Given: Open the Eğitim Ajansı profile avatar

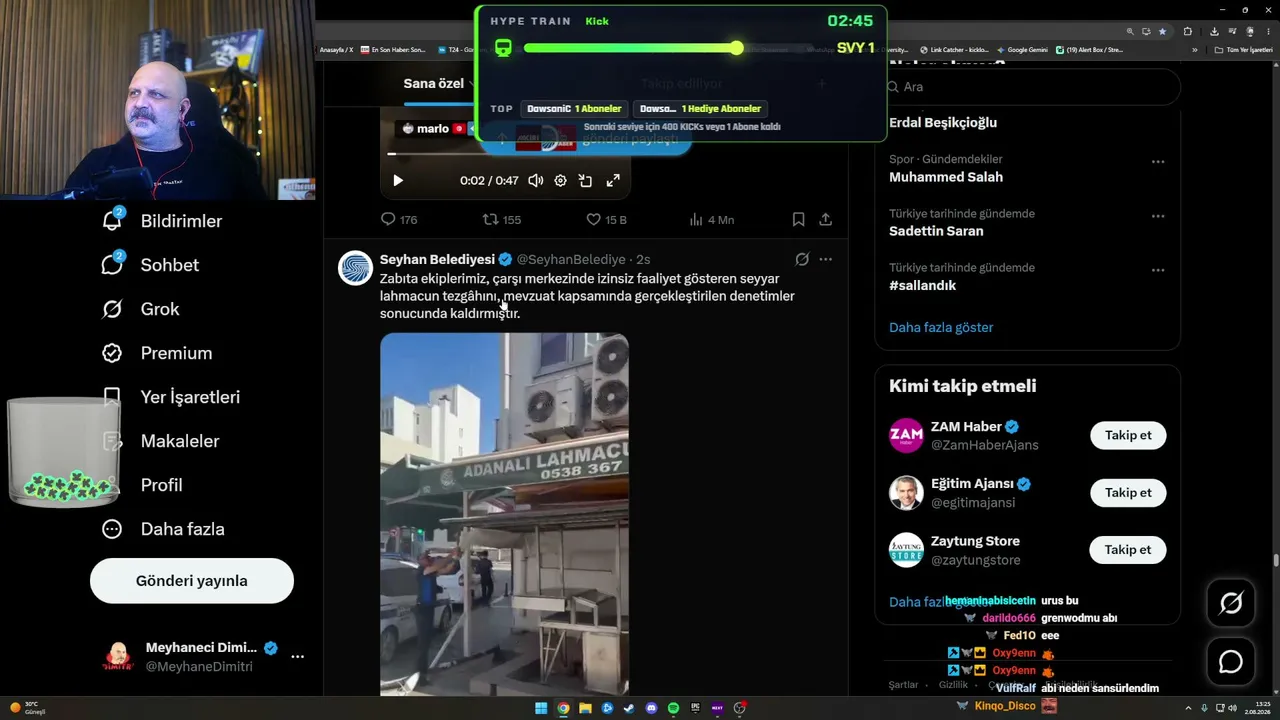Looking at the screenshot, I should (906, 492).
